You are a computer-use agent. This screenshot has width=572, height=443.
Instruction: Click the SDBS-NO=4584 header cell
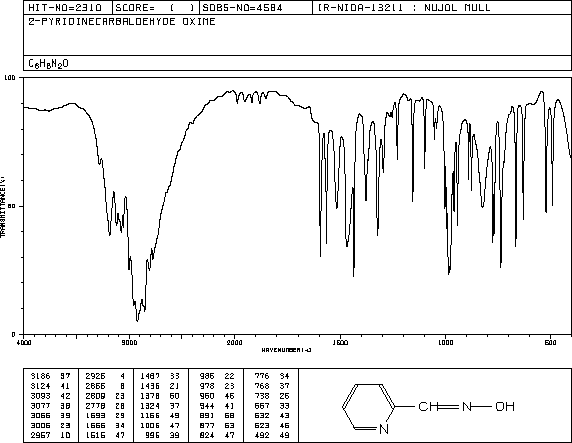click(x=242, y=8)
